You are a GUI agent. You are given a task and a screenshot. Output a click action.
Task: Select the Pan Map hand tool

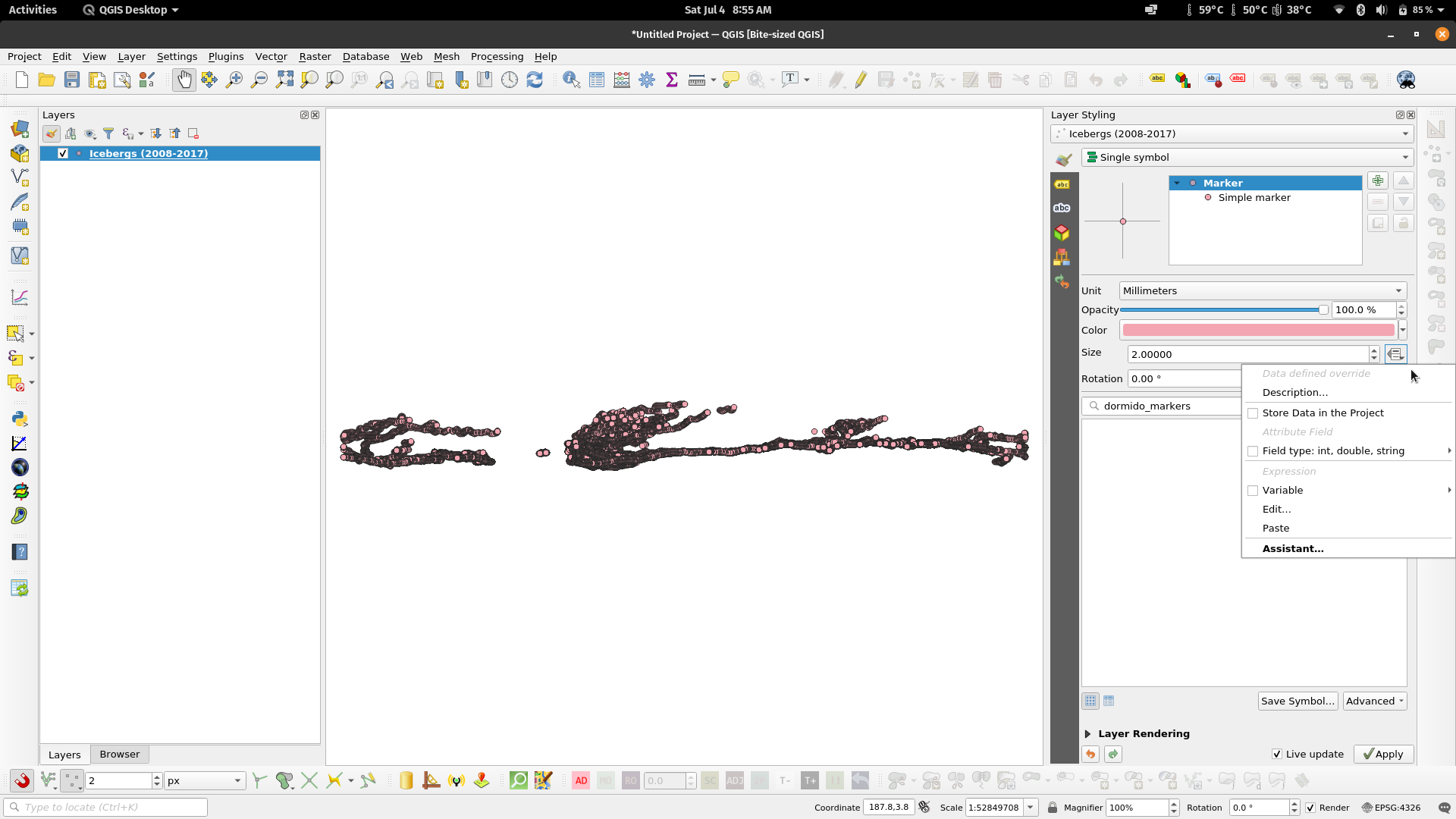[184, 80]
